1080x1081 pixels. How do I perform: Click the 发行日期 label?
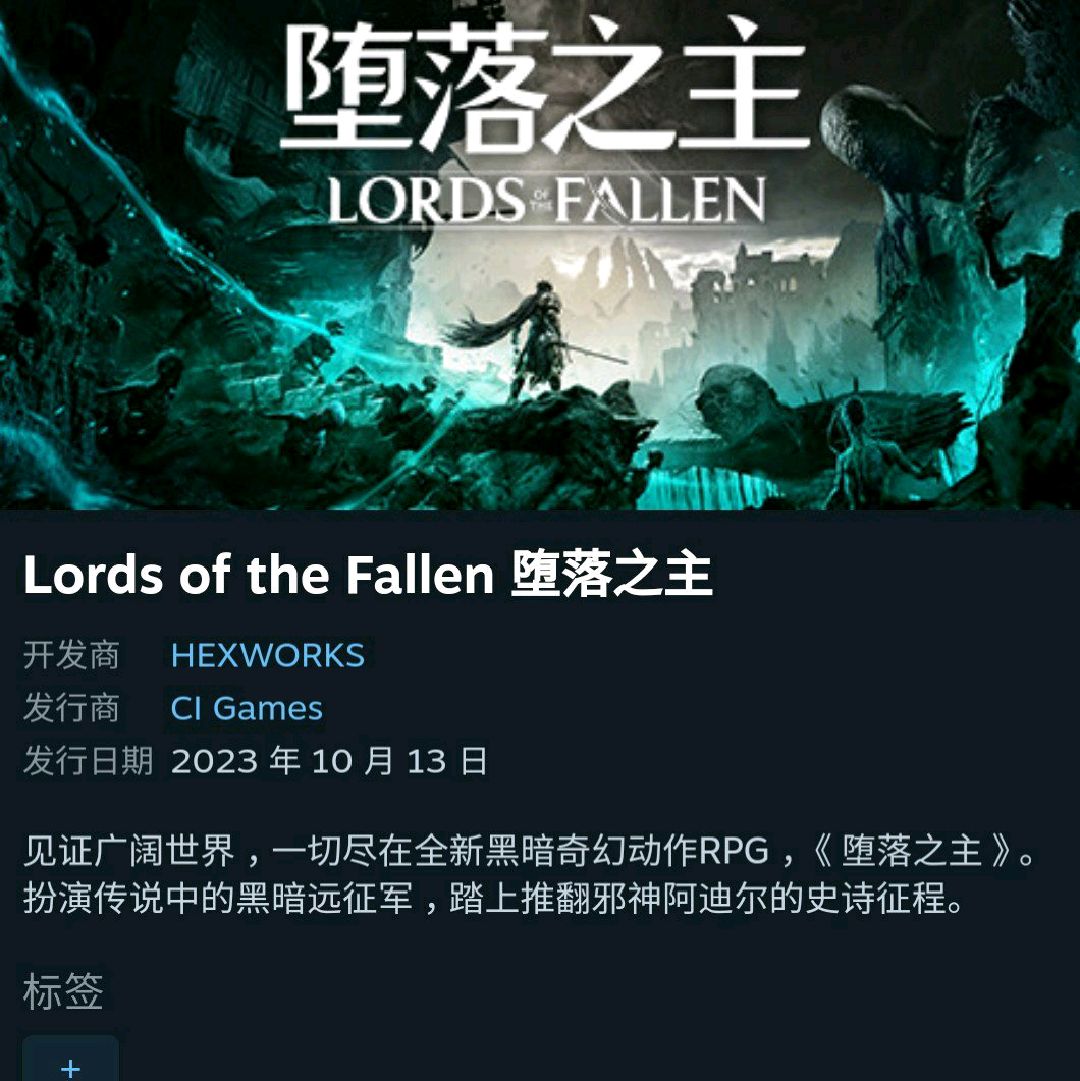tap(88, 761)
